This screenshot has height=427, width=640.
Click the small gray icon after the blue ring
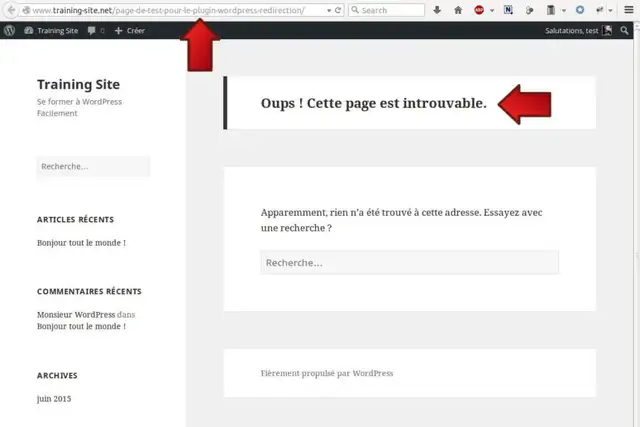point(600,10)
